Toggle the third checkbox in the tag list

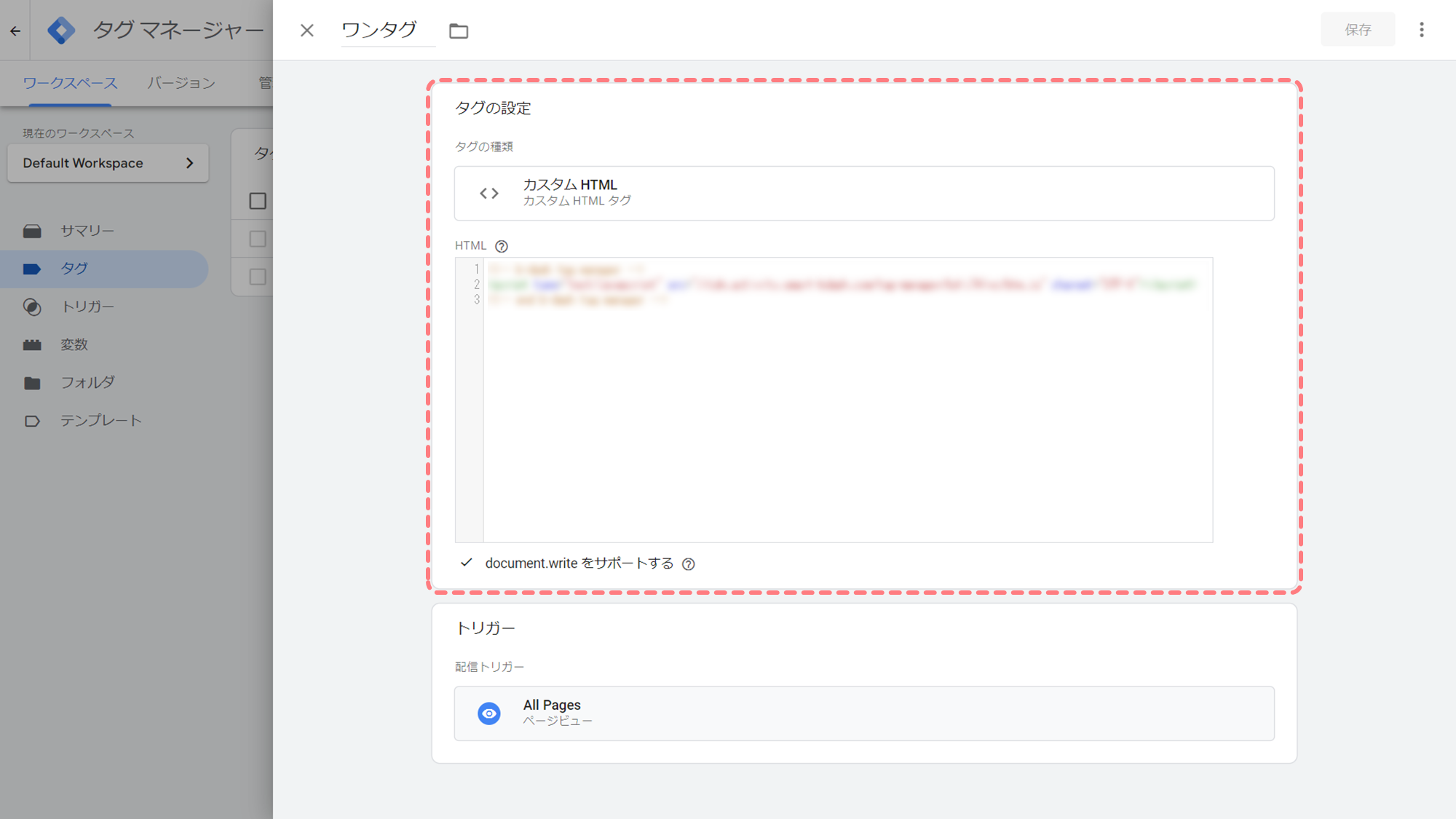pos(258,277)
